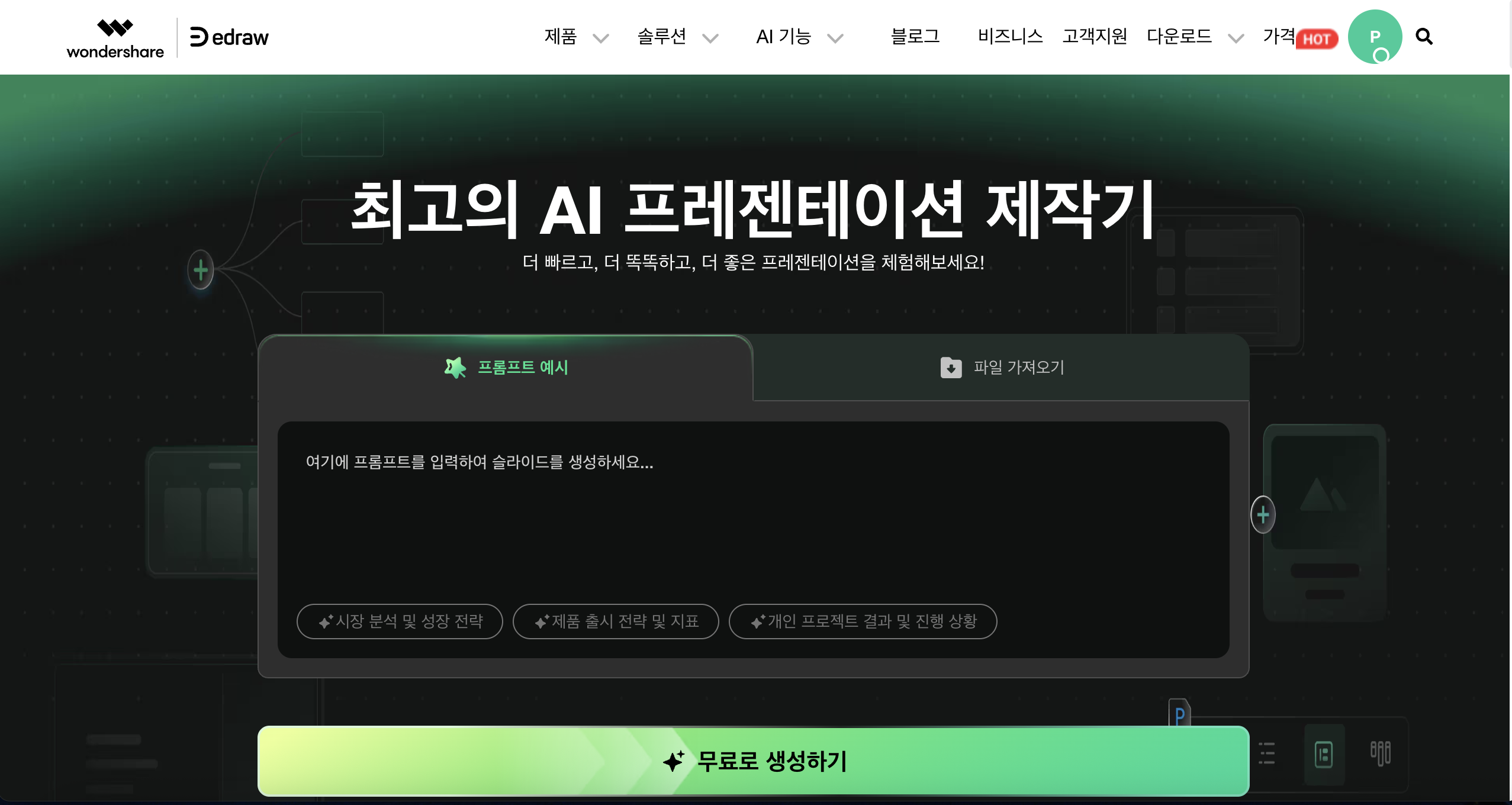Open the green P profile avatar
The width and height of the screenshot is (1512, 805).
[x=1375, y=37]
